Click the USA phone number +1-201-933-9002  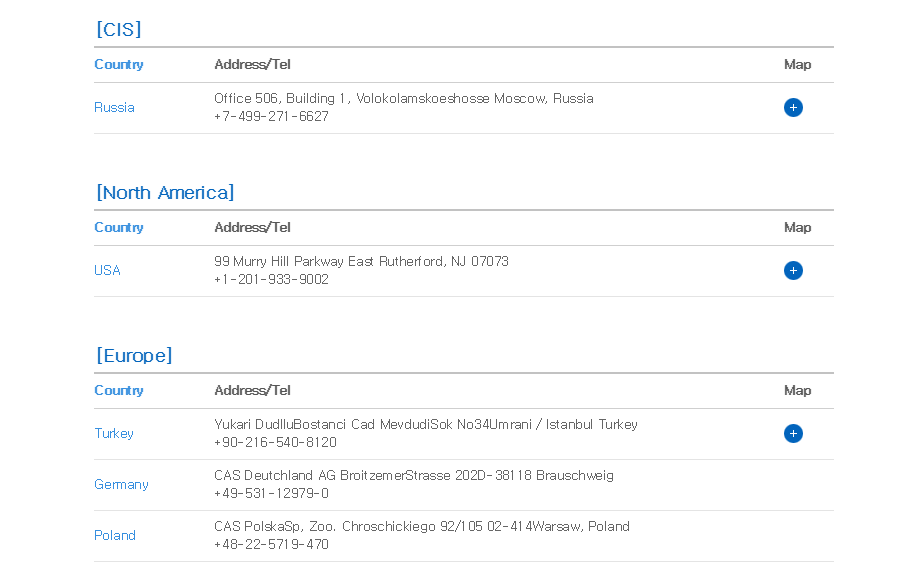(271, 280)
